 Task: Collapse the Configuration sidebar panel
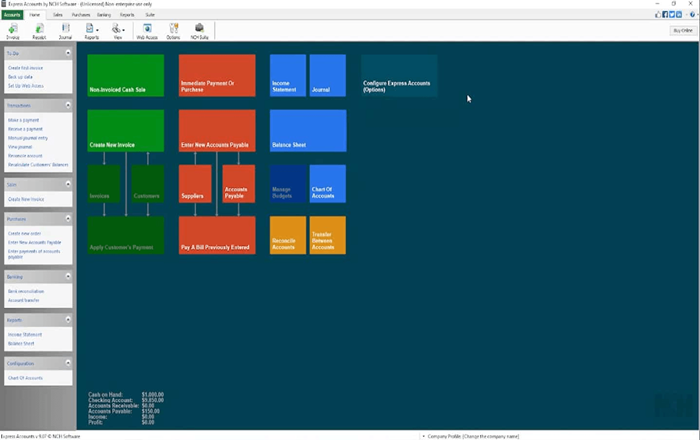68,363
